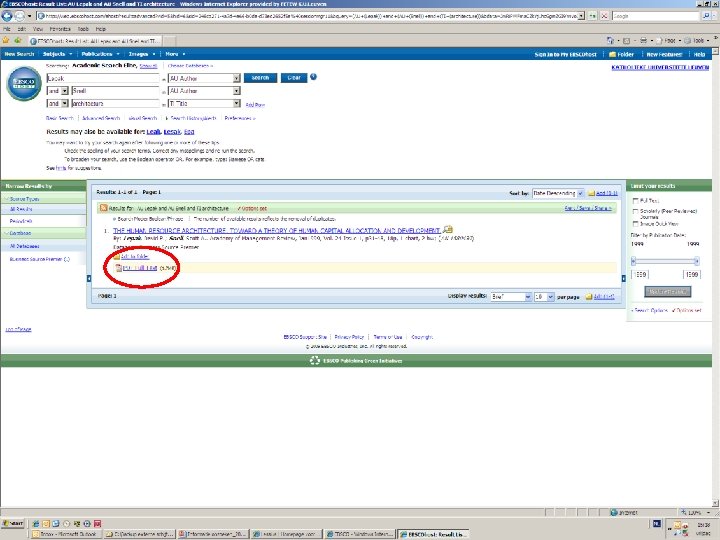Viewport: 720px width, 540px height.
Task: Click the Print toolbar icon
Action: tap(644, 40)
